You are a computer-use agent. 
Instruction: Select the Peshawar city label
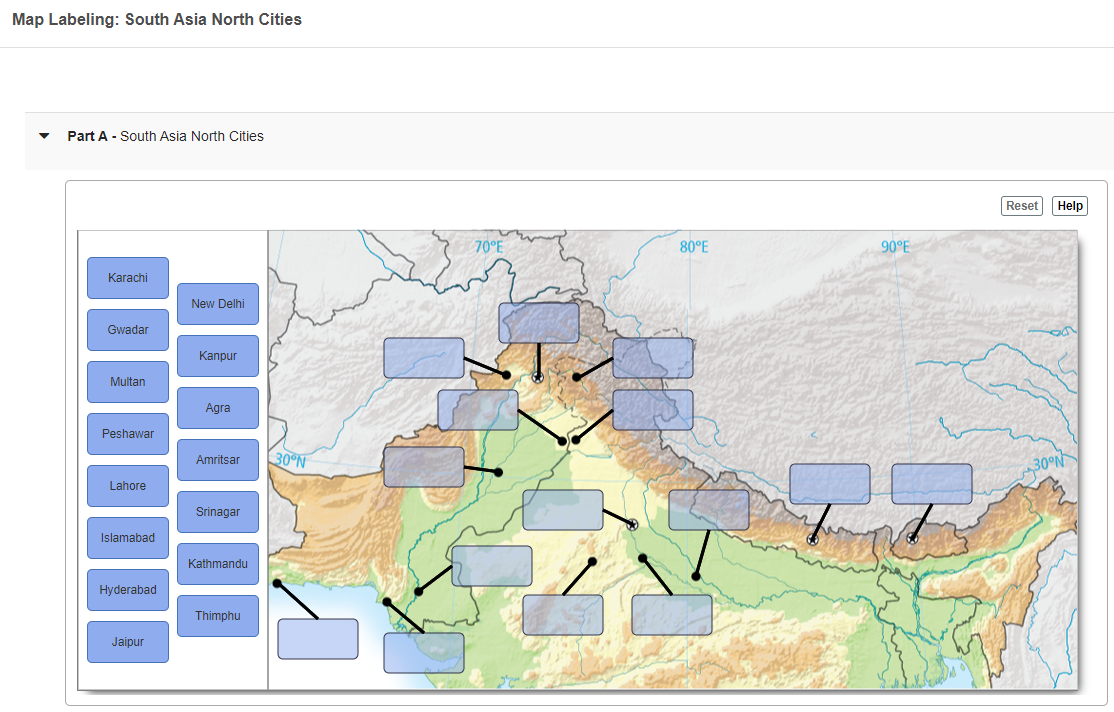(x=127, y=433)
